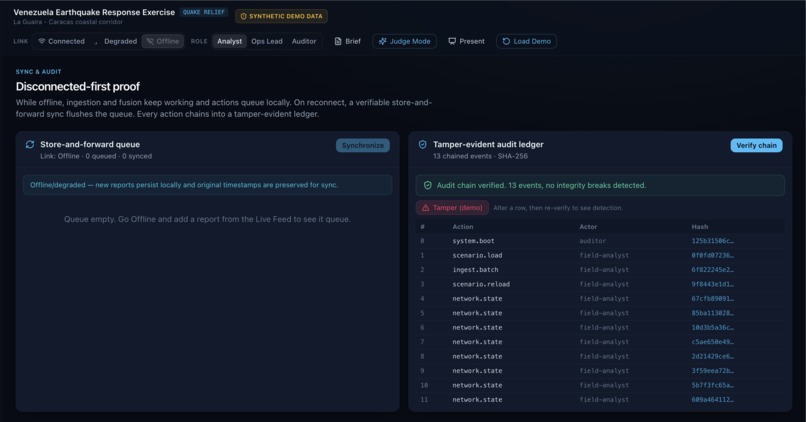Click the QUAKE RELIEF badge
The width and height of the screenshot is (806, 422).
click(x=204, y=12)
